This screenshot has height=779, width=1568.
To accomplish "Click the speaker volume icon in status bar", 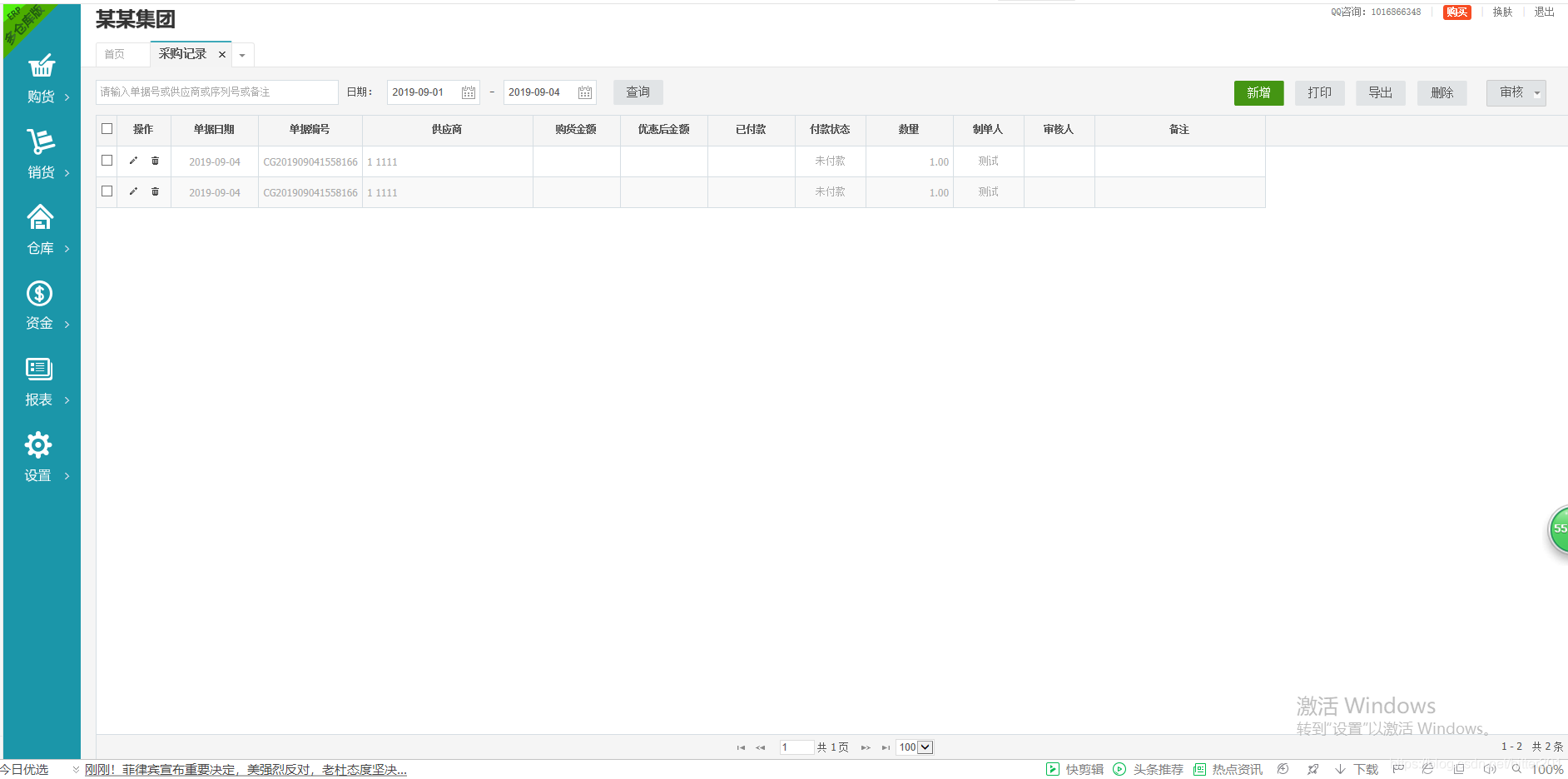I will coord(1489,769).
